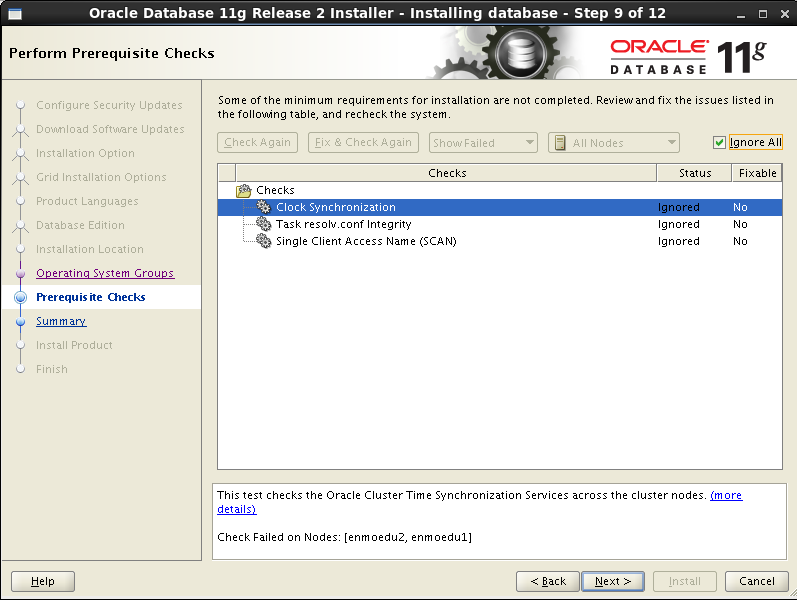The width and height of the screenshot is (797, 600).
Task: Select the Clock Synchronization row
Action: [x=500, y=207]
